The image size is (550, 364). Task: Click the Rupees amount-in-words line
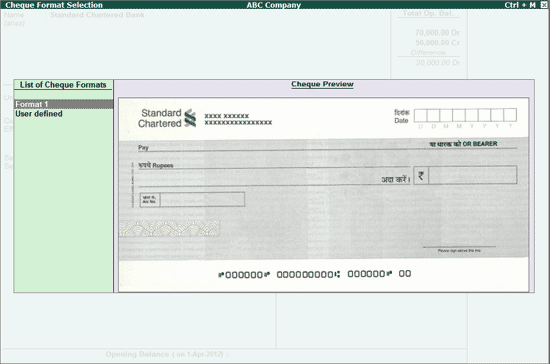[274, 166]
